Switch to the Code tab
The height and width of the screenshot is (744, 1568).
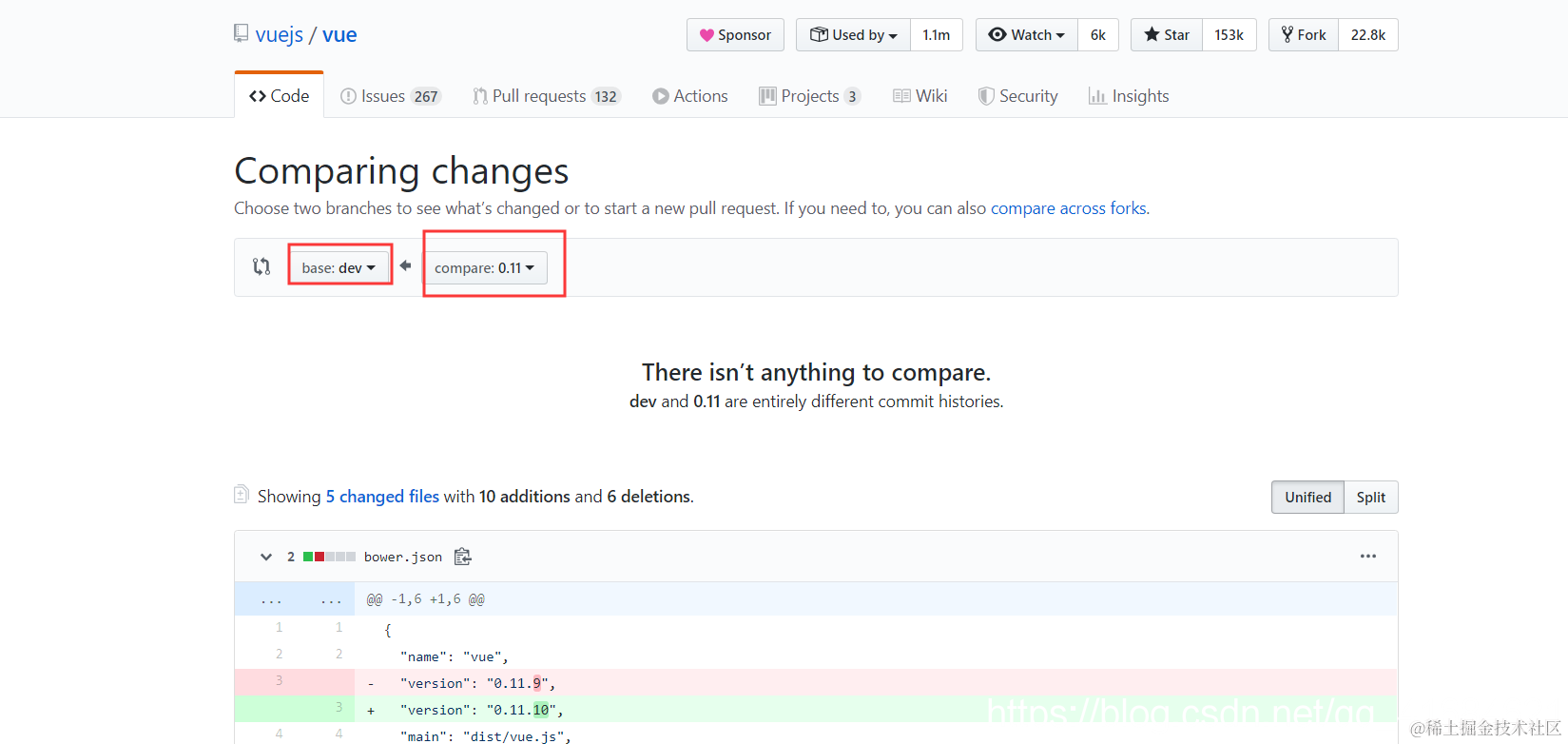pyautogui.click(x=279, y=96)
